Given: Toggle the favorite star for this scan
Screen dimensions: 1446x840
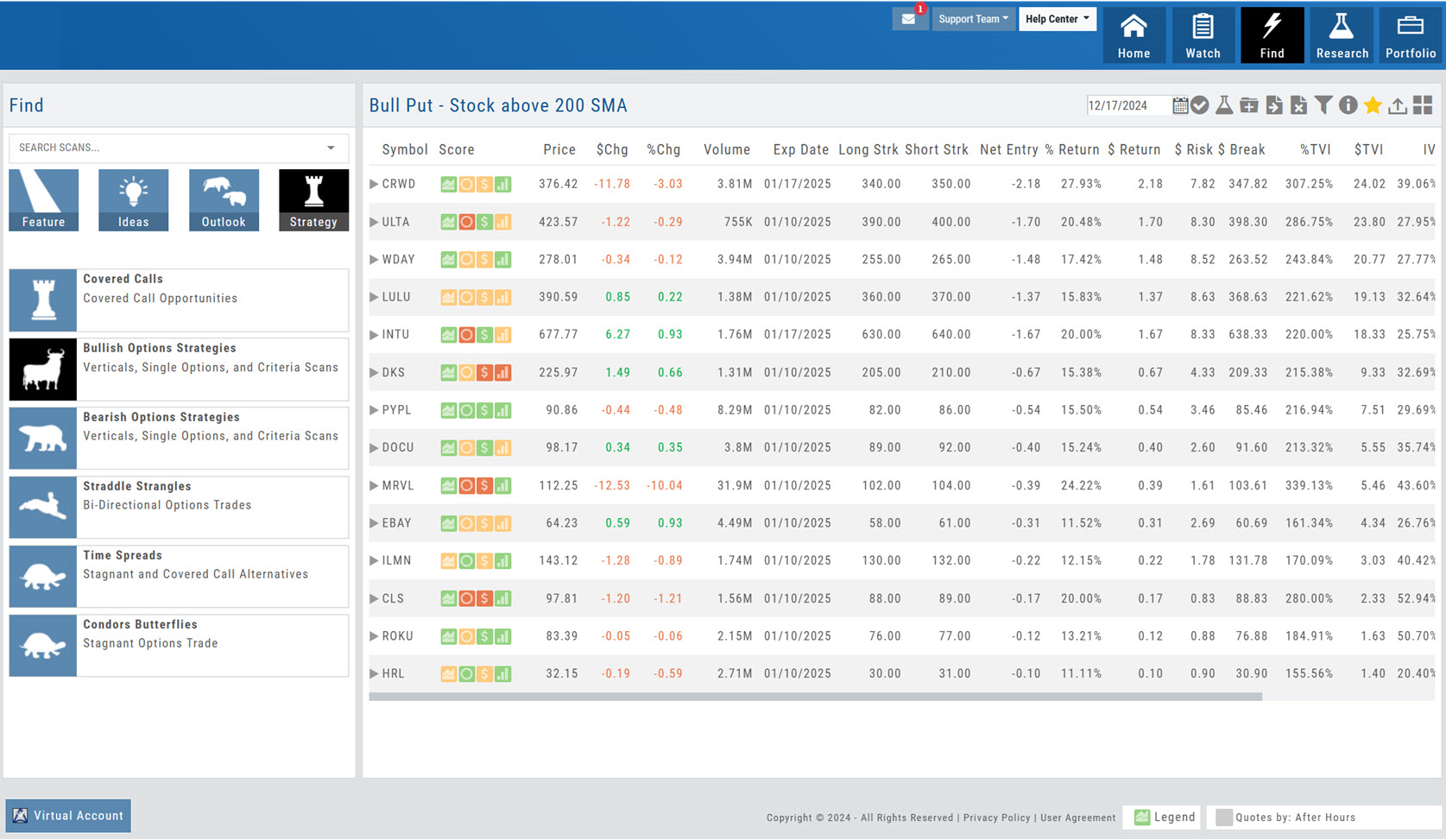Looking at the screenshot, I should [x=1373, y=105].
